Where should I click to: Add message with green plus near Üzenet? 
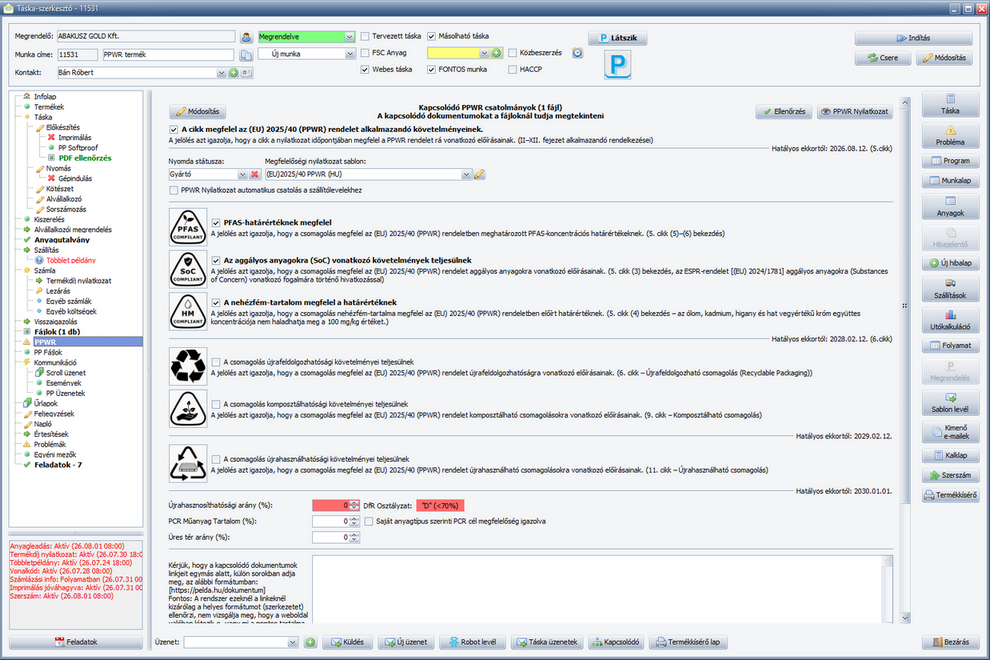(x=310, y=642)
